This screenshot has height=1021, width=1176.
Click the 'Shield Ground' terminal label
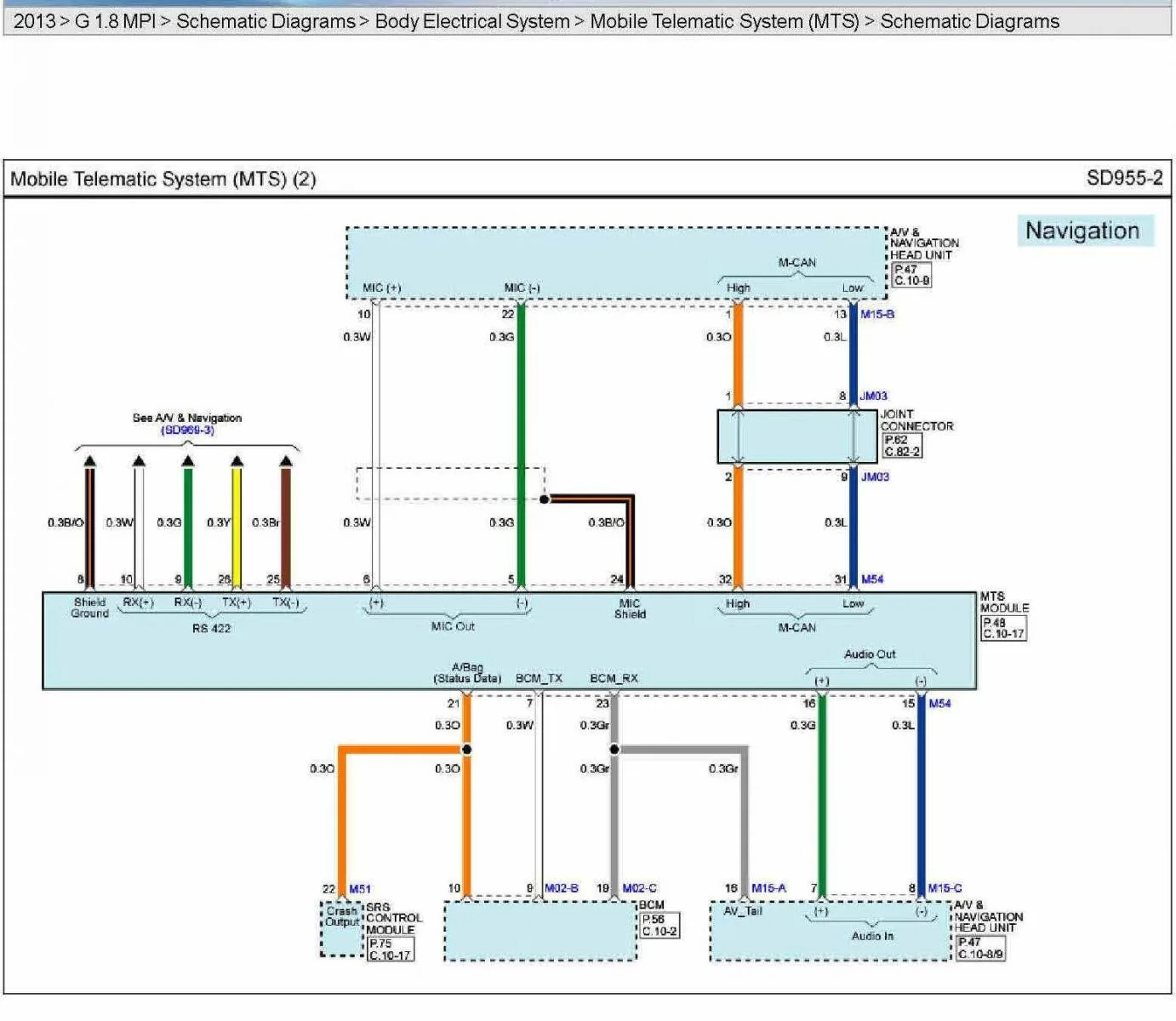[90, 607]
